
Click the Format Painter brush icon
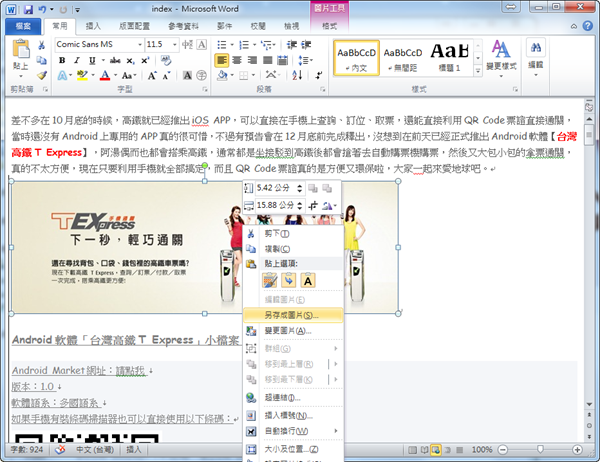pyautogui.click(x=41, y=75)
